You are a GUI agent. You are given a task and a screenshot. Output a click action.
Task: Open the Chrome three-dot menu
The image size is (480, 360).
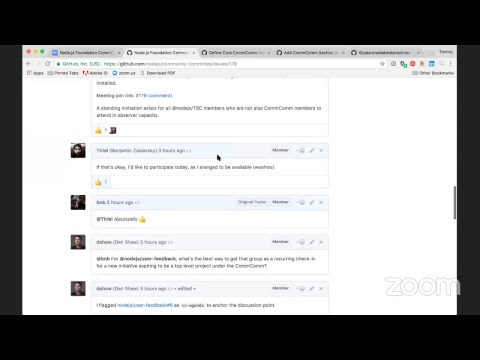(450, 64)
